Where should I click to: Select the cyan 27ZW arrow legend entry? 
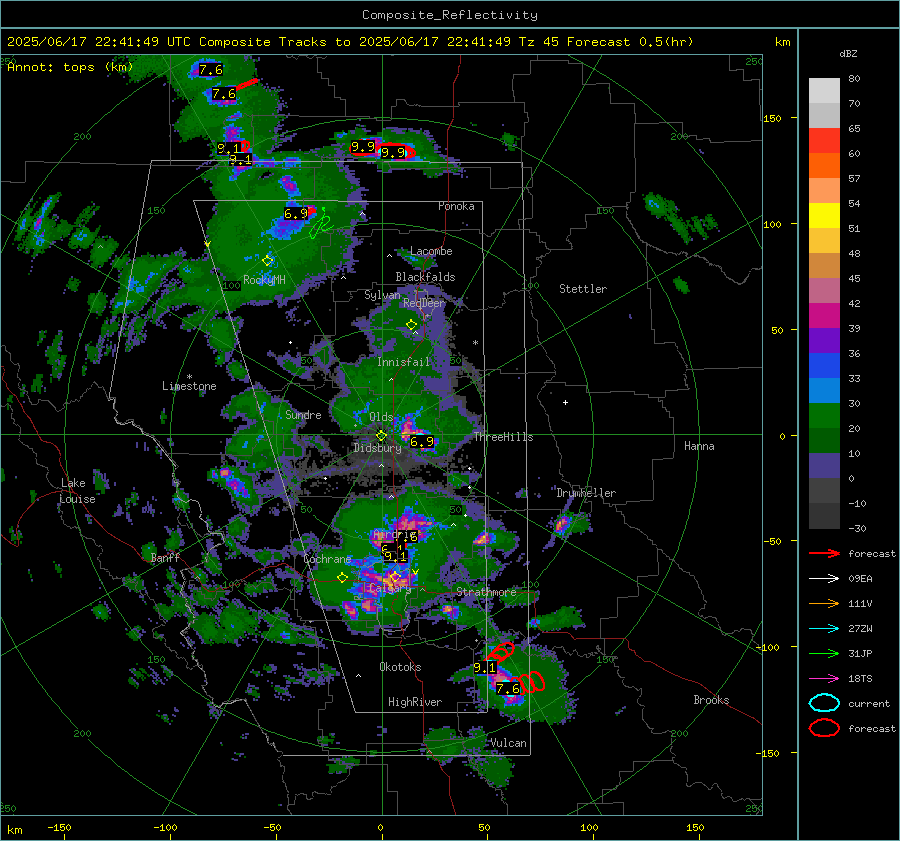(x=824, y=629)
